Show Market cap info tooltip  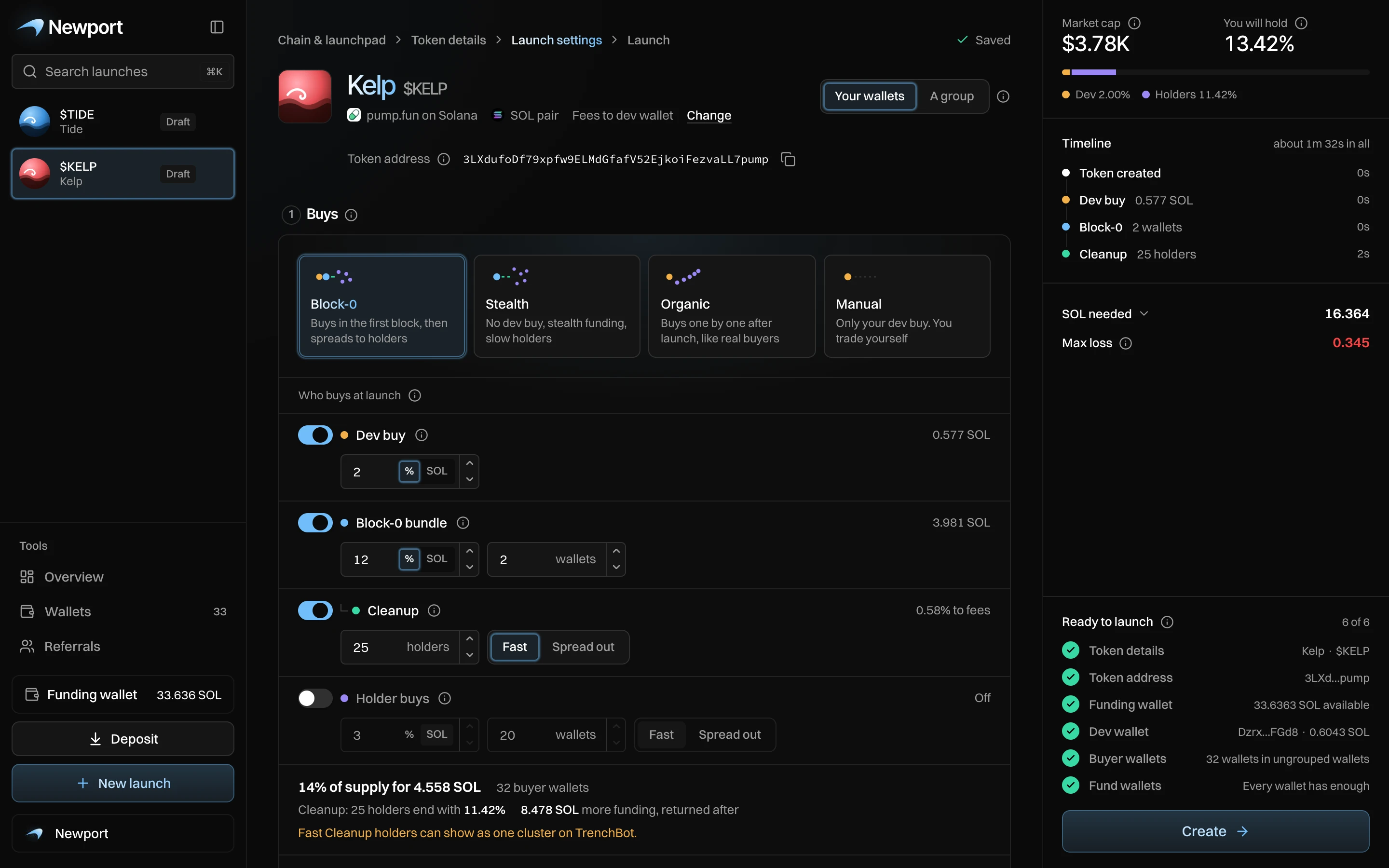coord(1134,23)
